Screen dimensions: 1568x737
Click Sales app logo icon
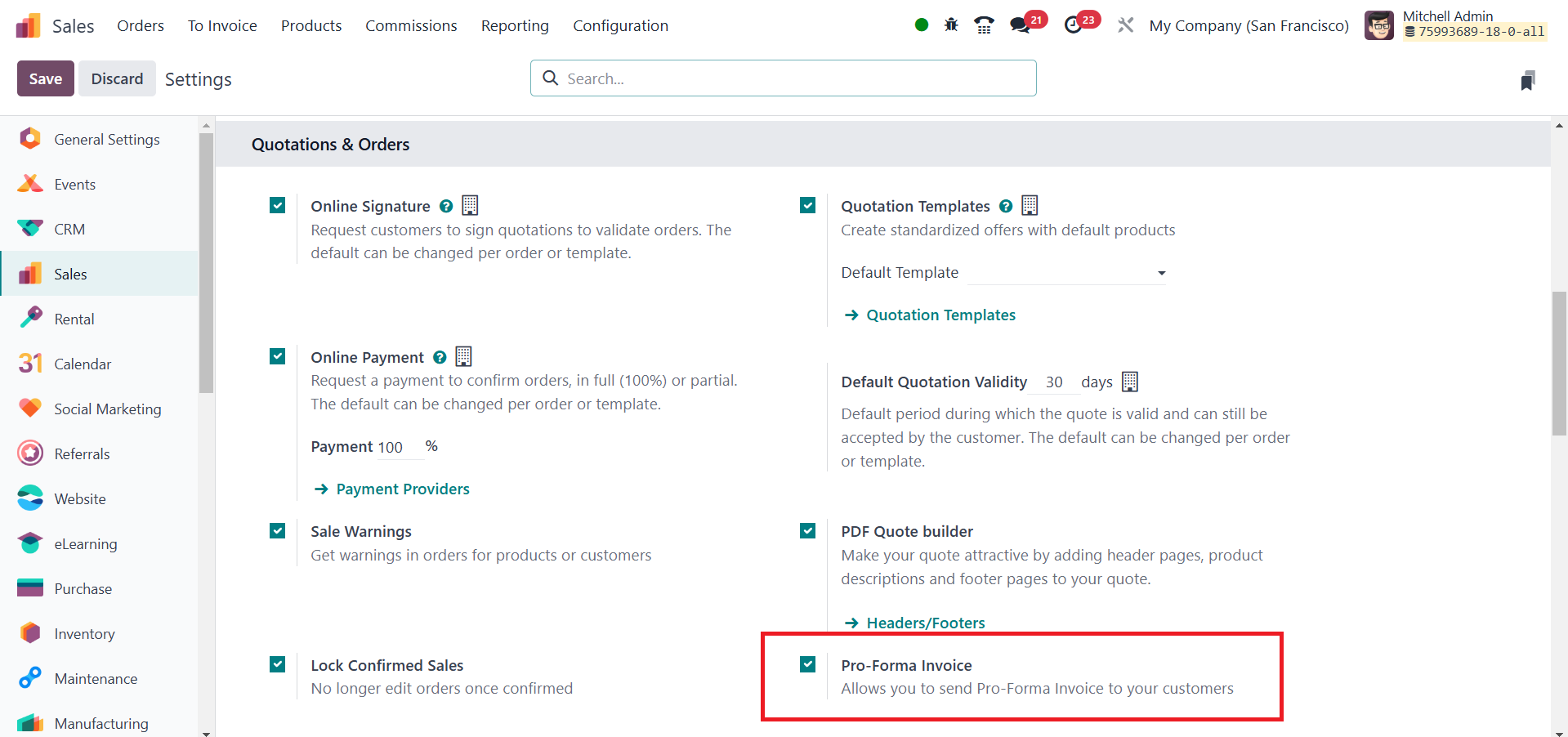pyautogui.click(x=28, y=26)
